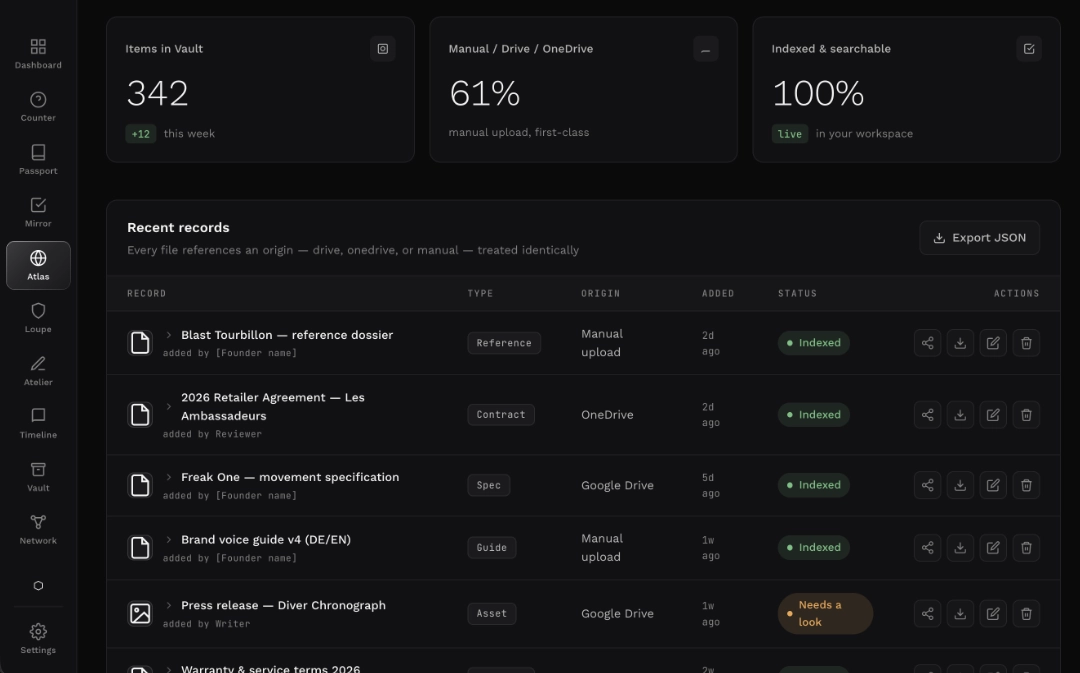Edit the Blast Tourbillon dossier record
The image size is (1080, 673).
coord(993,343)
